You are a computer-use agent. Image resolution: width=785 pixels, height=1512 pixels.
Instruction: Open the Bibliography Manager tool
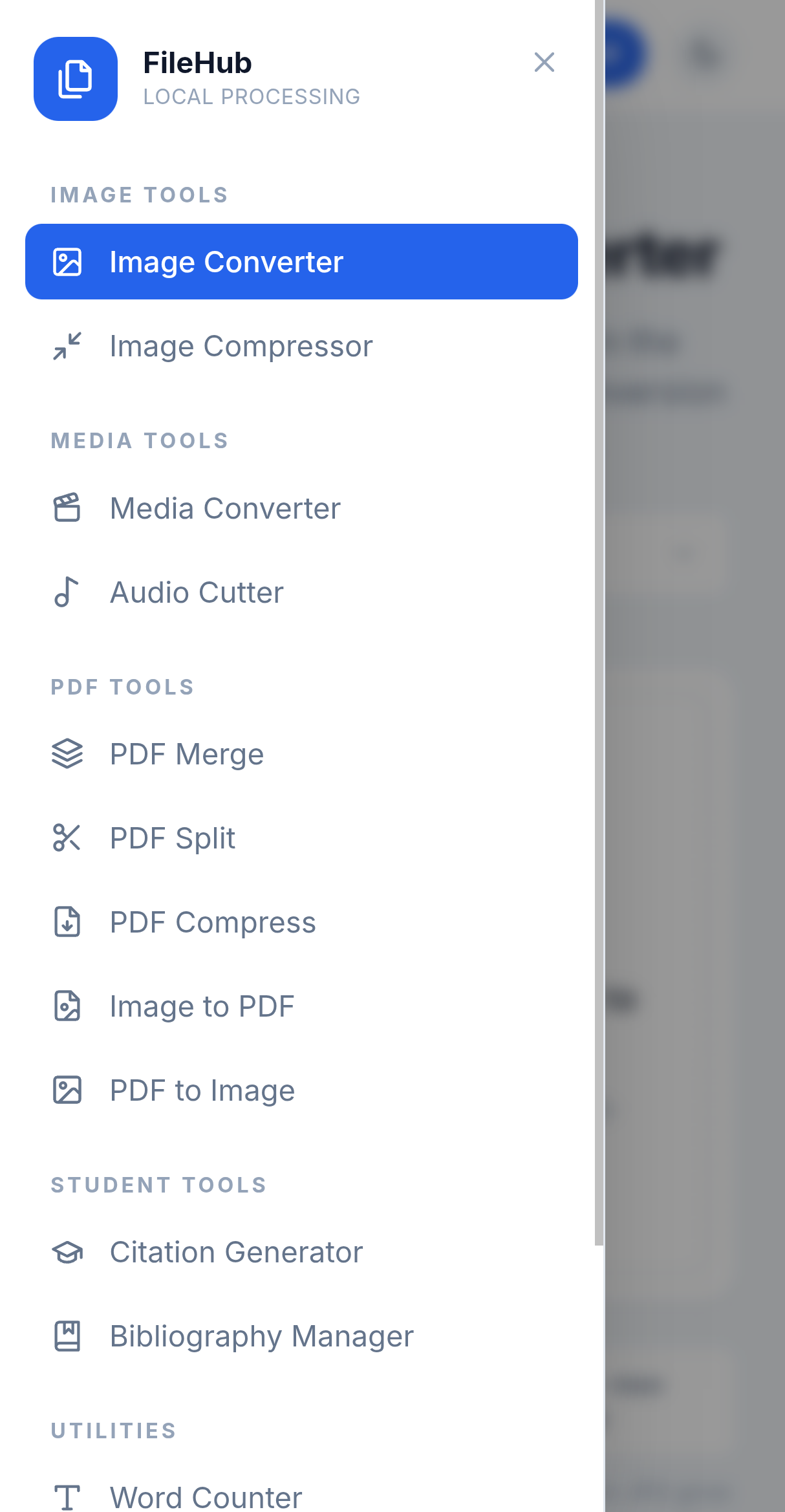click(301, 1336)
